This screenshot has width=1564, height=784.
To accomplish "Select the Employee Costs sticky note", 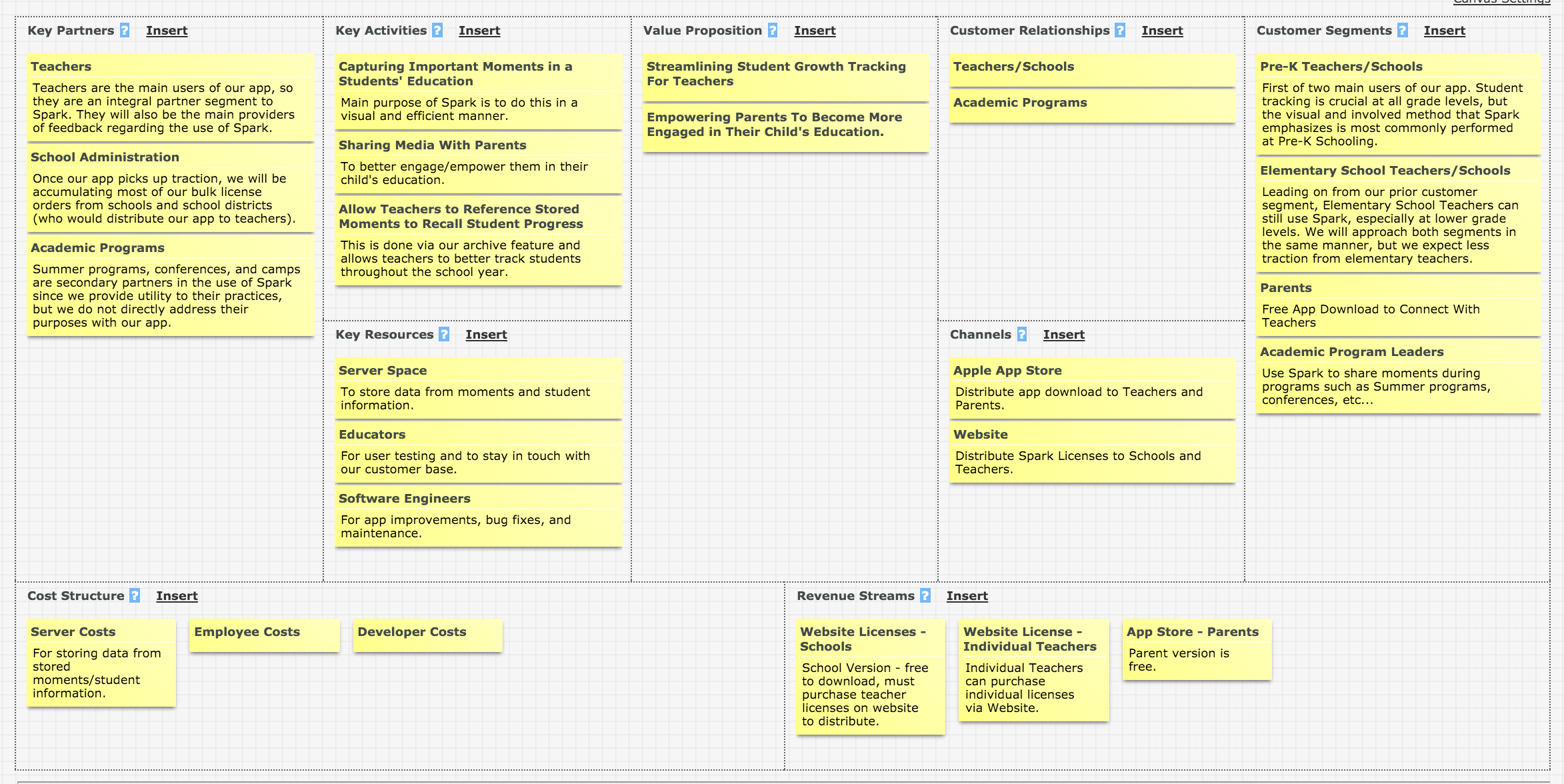I will (264, 635).
